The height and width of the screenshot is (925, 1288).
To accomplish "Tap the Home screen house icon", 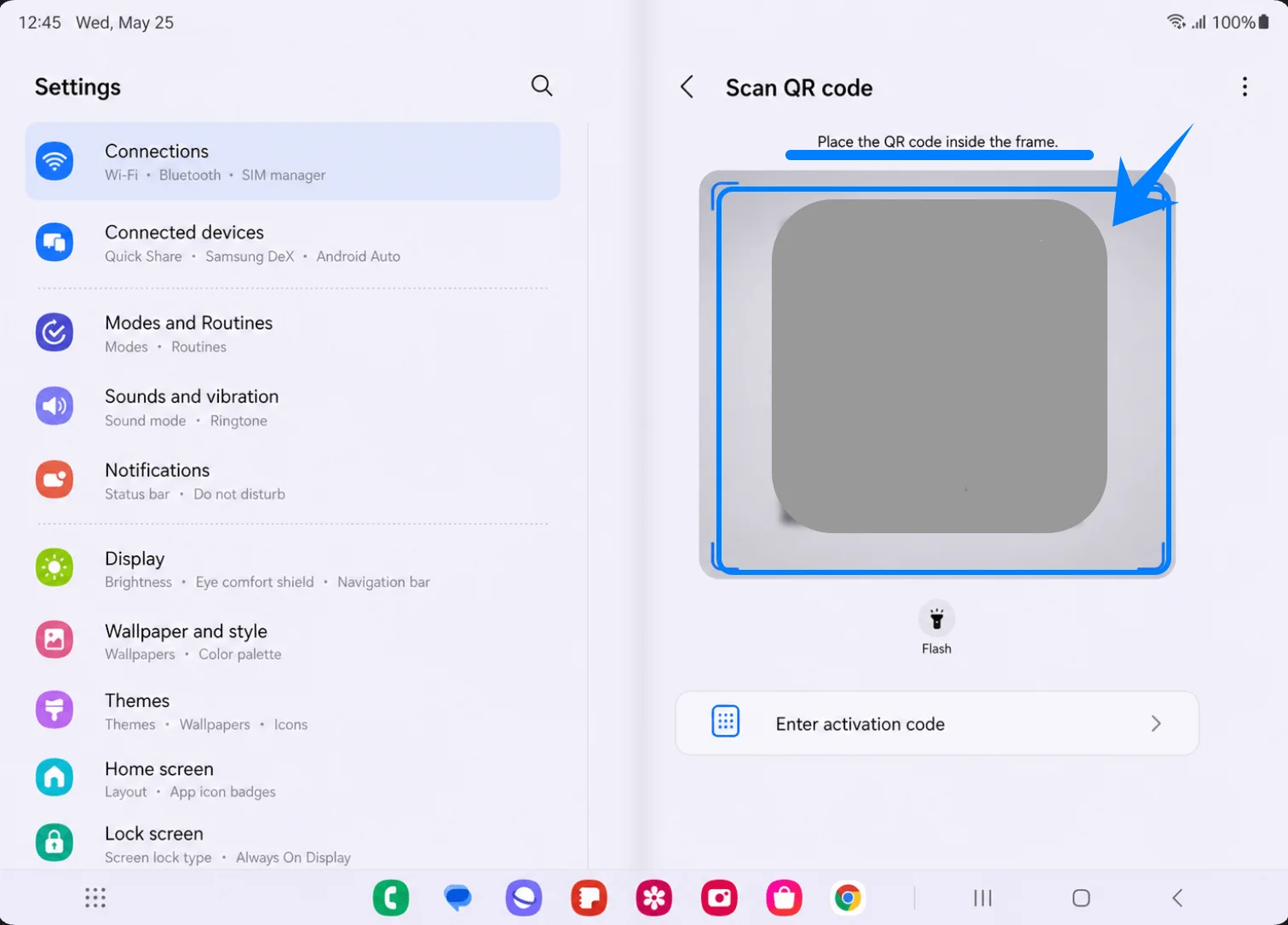I will click(x=55, y=777).
